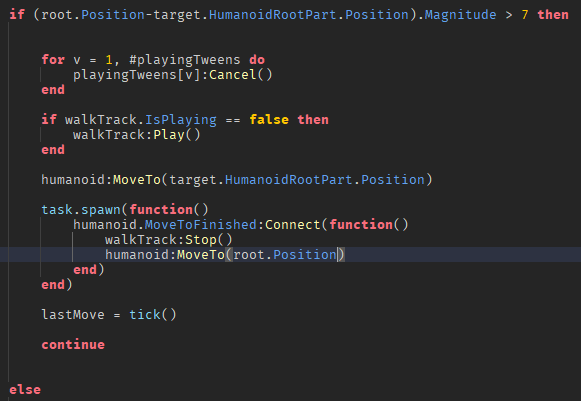Click the '#playingTweens' loop bound
This screenshot has width=581, height=401.
click(185, 60)
